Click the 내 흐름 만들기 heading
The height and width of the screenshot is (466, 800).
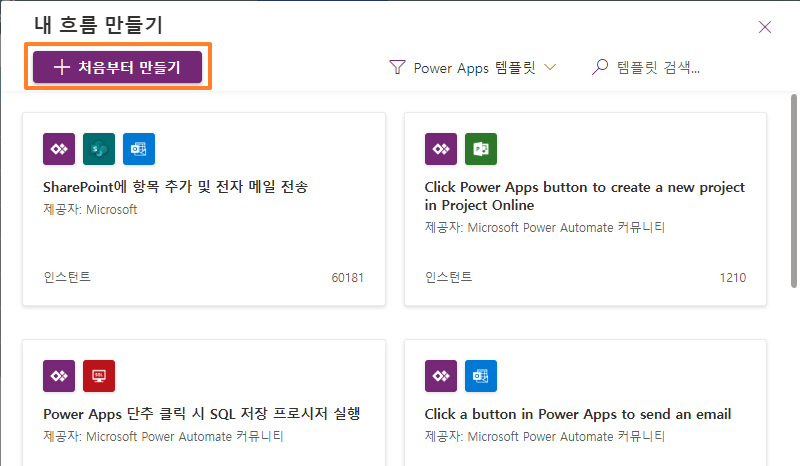tap(98, 24)
